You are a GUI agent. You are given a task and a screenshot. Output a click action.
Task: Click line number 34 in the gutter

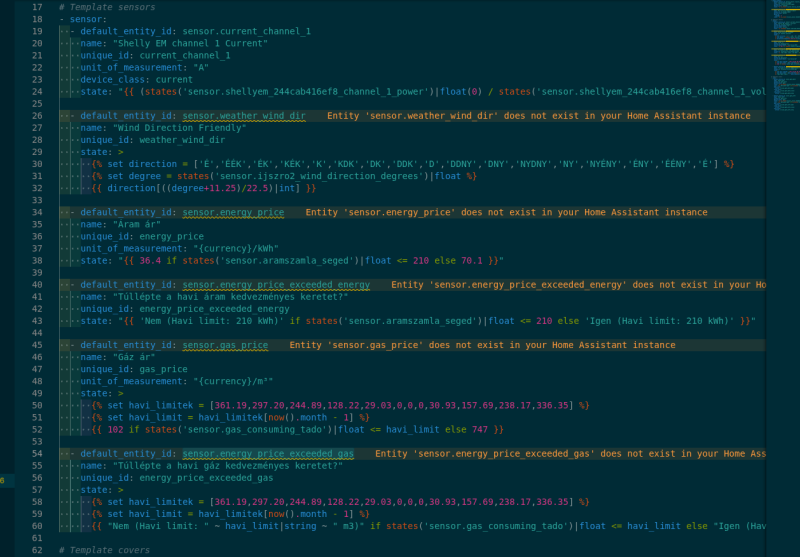pyautogui.click(x=37, y=212)
